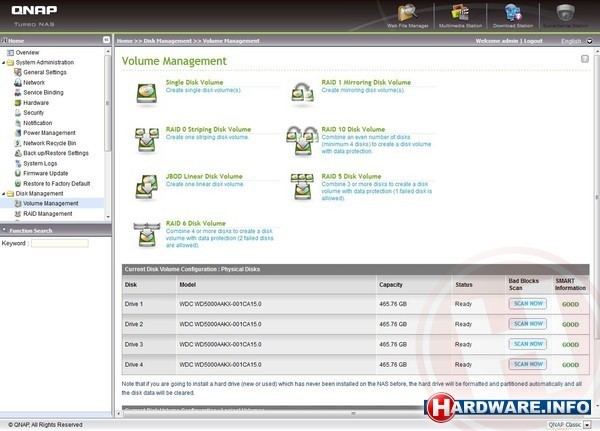
Task: Open Service Binding tree item
Action: (x=43, y=92)
